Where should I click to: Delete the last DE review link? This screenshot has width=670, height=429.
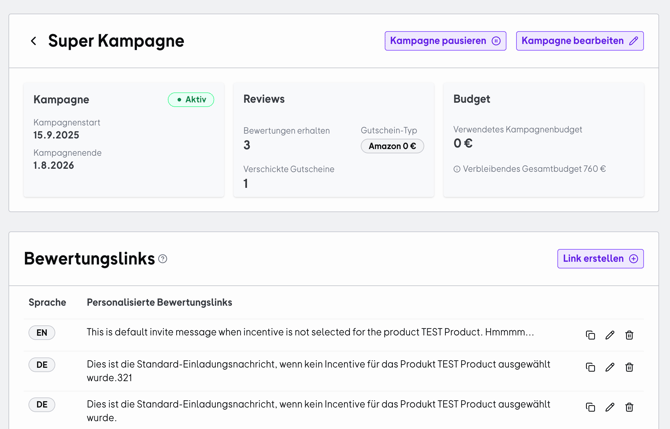(x=629, y=407)
